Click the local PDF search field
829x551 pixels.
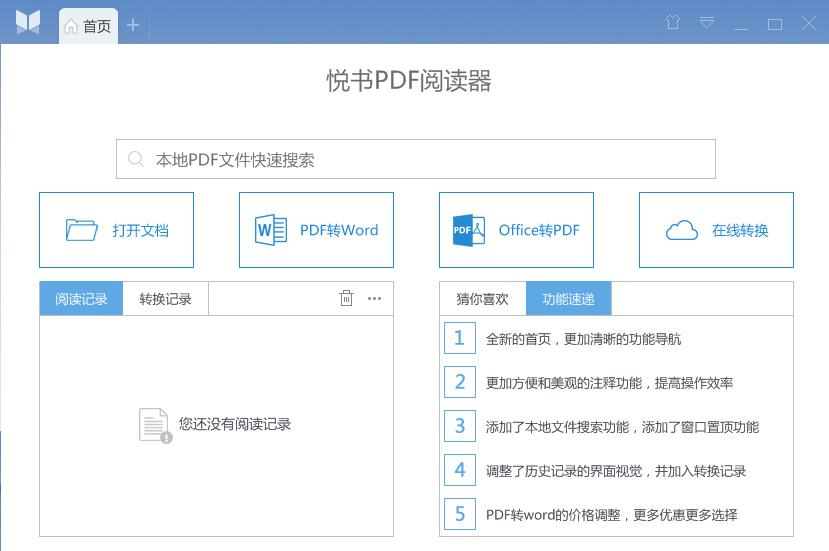point(430,159)
